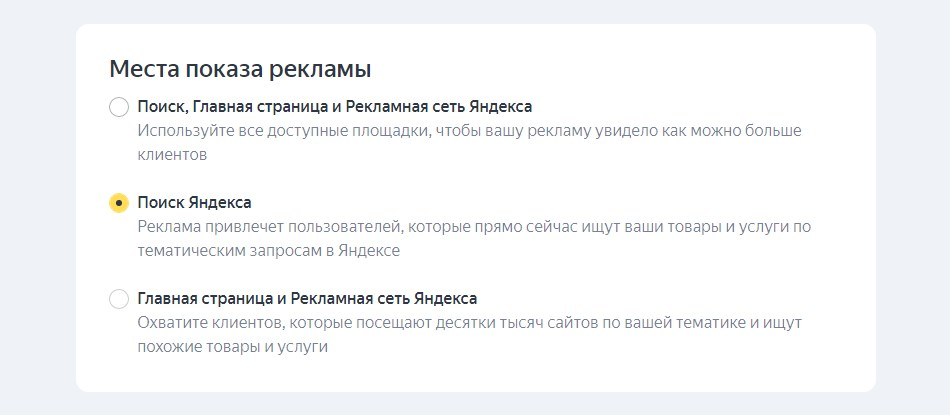Select the bottom radio button, Главная страница option

tap(119, 299)
